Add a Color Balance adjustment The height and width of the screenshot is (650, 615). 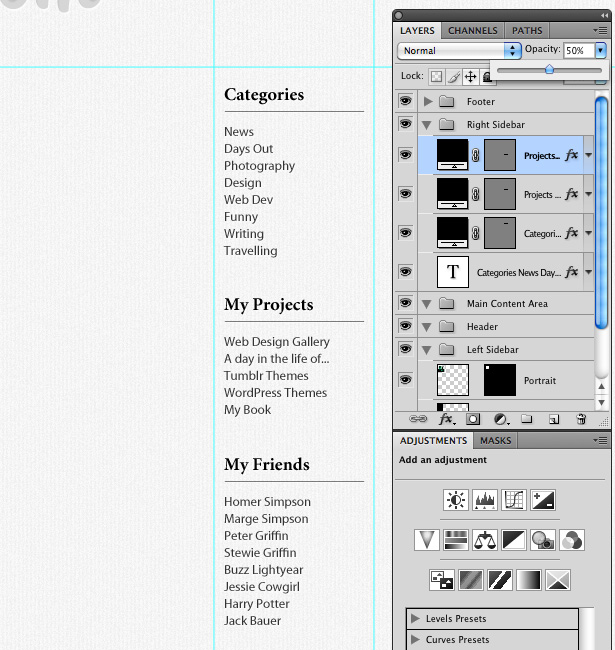484,540
